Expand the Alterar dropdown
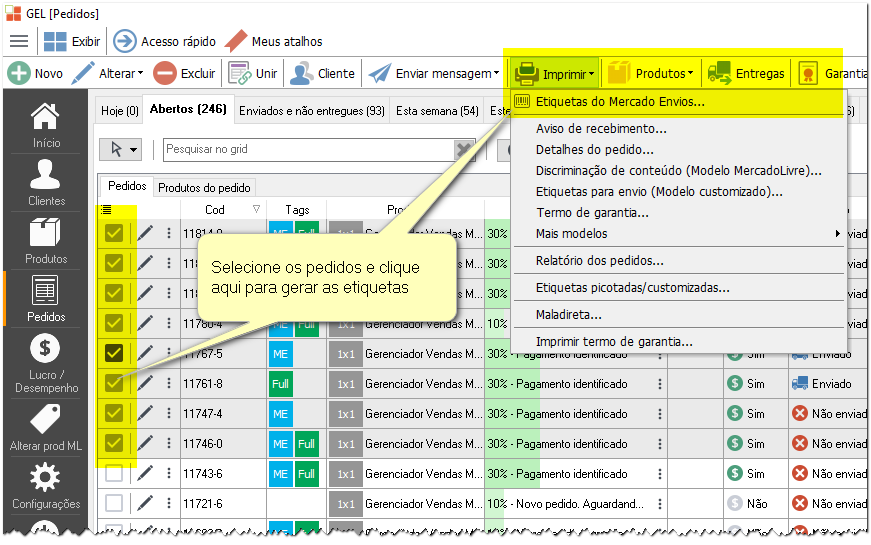This screenshot has width=871, height=545. (141, 73)
